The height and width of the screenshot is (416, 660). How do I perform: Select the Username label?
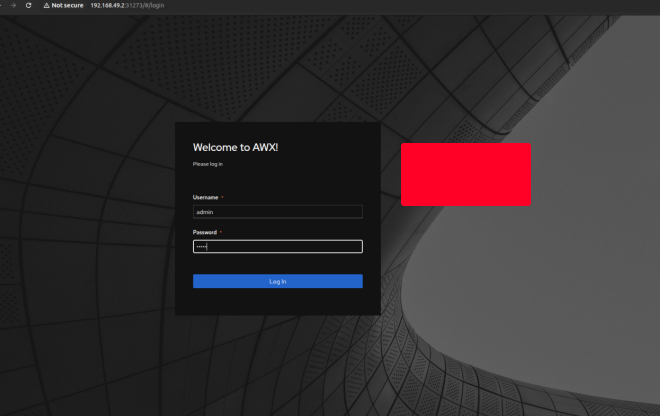[x=205, y=197]
